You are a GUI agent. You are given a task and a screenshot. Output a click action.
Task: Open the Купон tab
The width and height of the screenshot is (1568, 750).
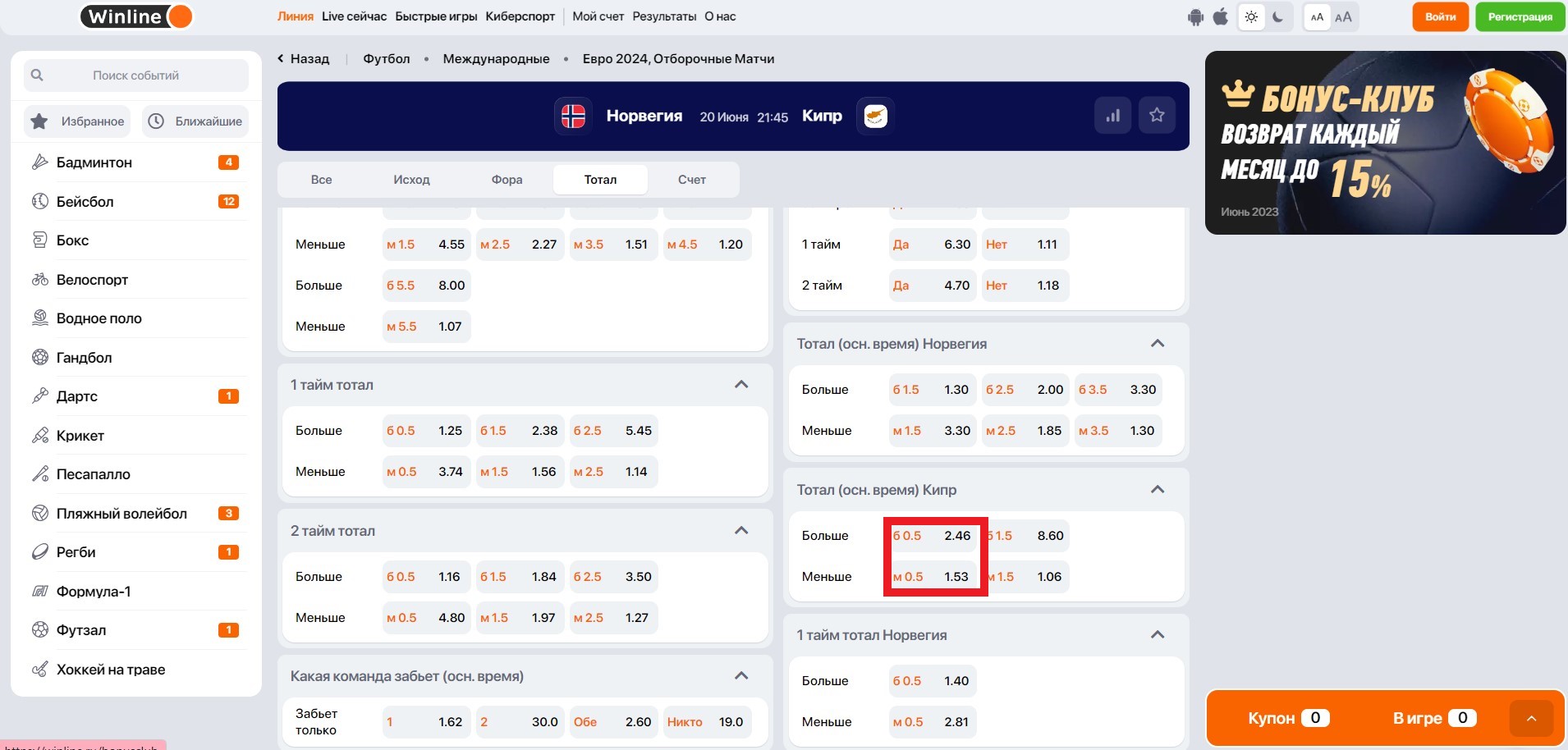(x=1288, y=719)
